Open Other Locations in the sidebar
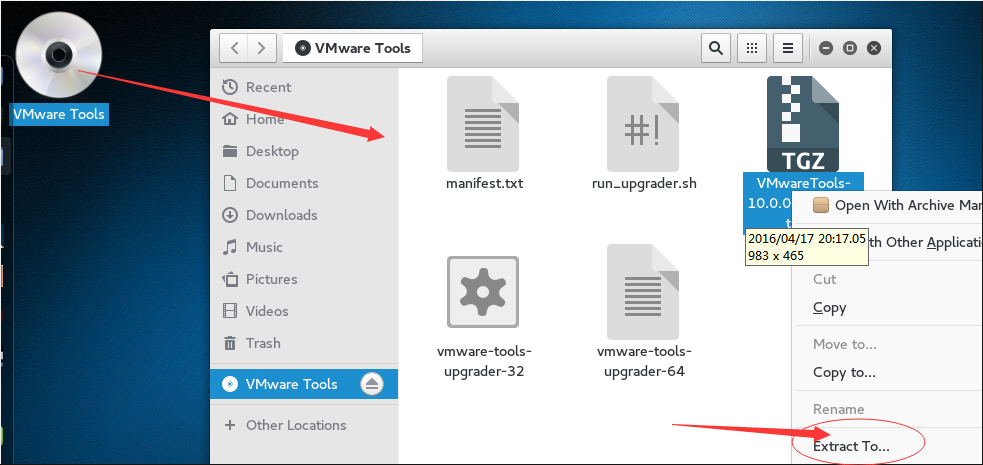This screenshot has width=983, height=465. tap(304, 425)
